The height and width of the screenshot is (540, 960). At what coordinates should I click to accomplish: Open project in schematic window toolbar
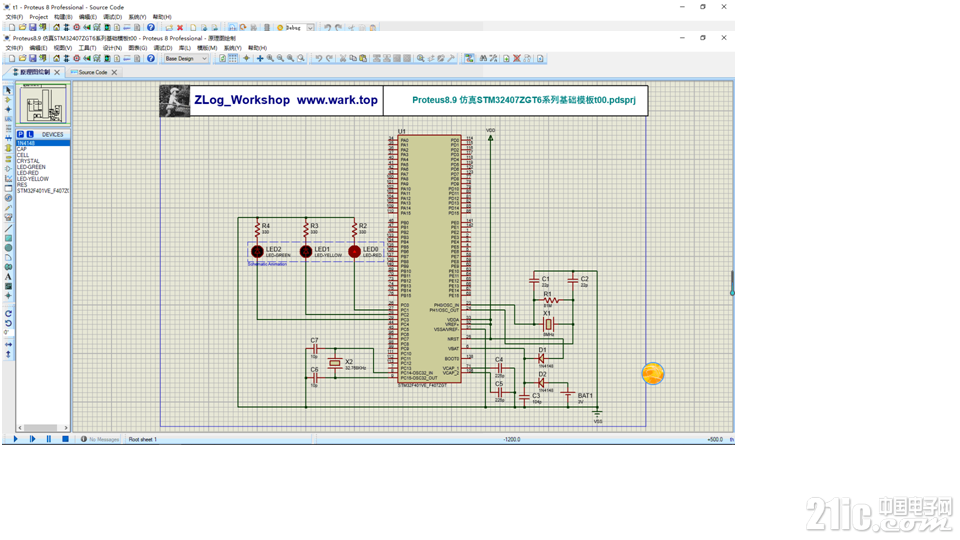click(x=22, y=58)
